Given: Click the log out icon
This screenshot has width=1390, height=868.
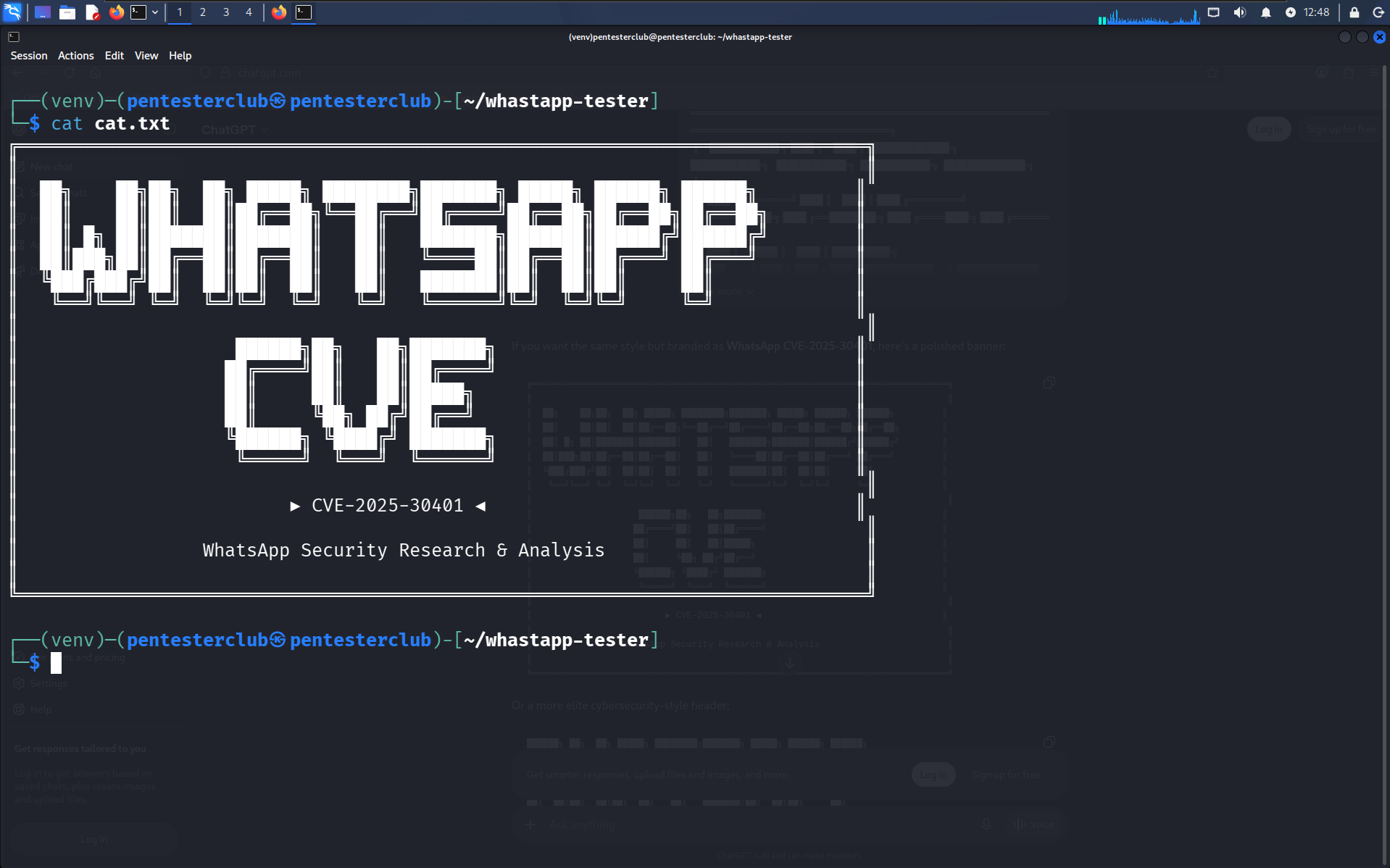Looking at the screenshot, I should point(1378,12).
